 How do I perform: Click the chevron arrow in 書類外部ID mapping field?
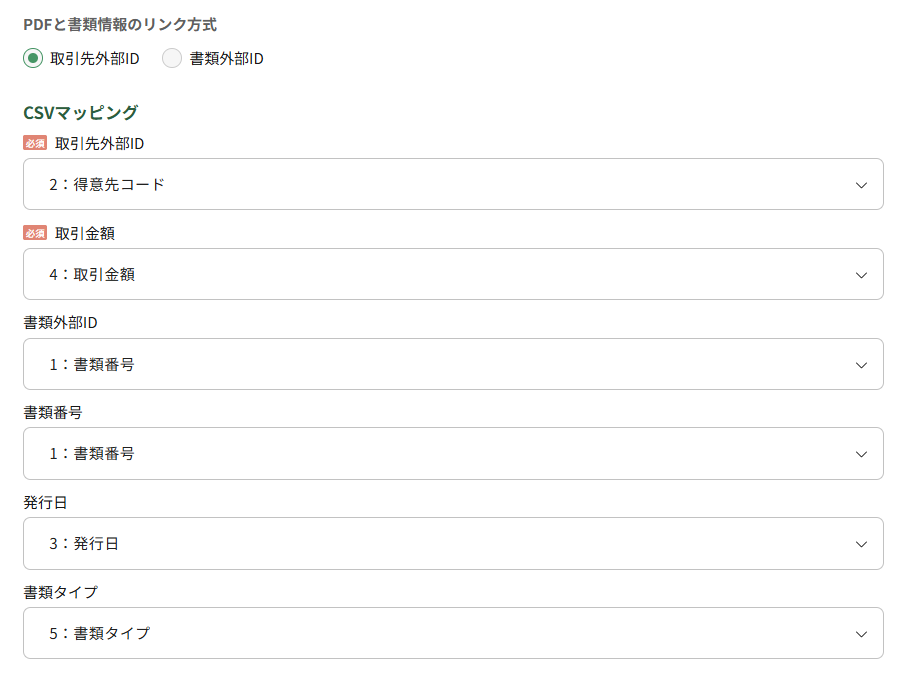(x=861, y=365)
